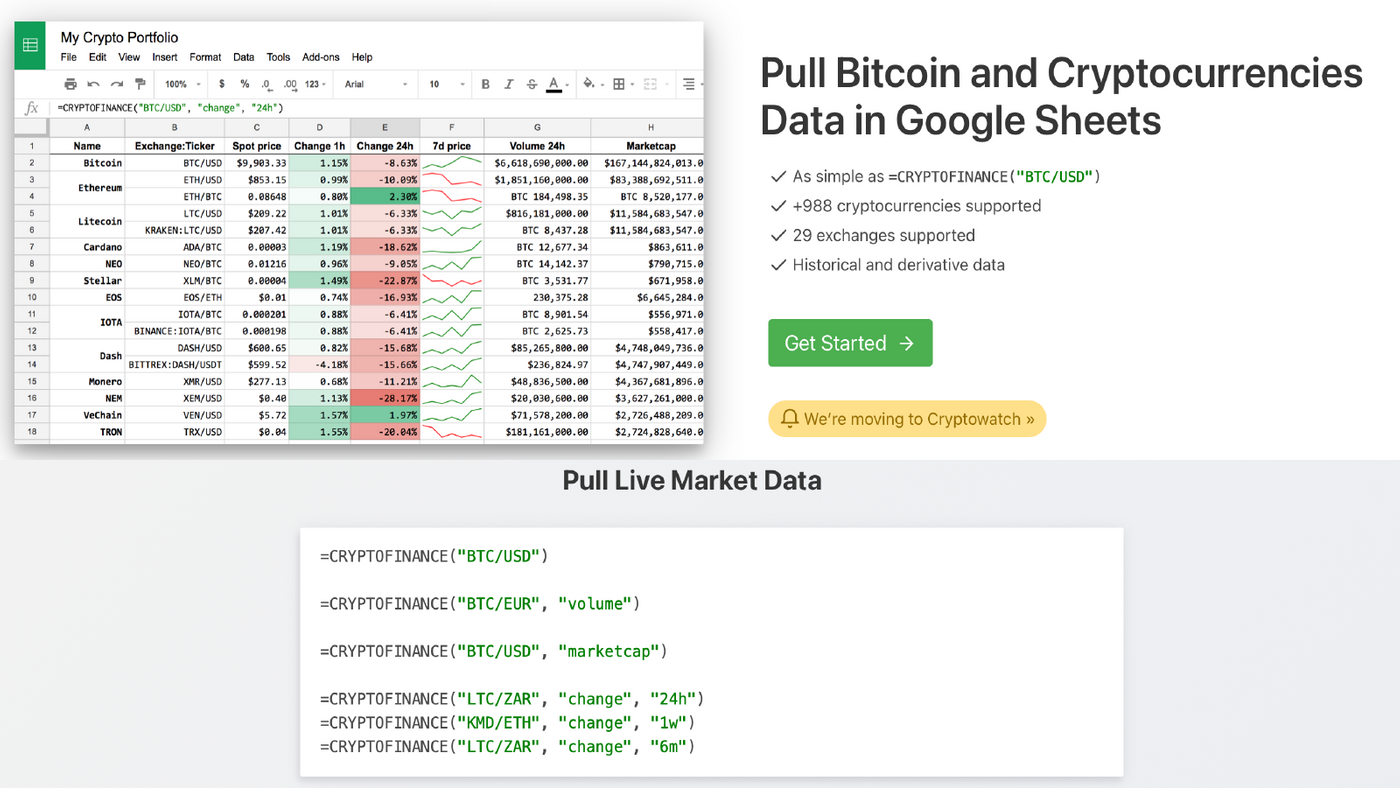Expand the borders dropdown arrow

click(x=633, y=84)
